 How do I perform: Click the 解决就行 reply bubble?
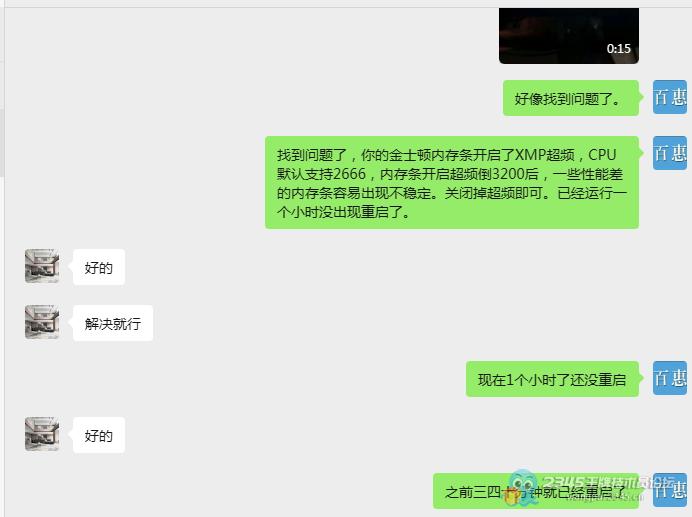point(113,323)
